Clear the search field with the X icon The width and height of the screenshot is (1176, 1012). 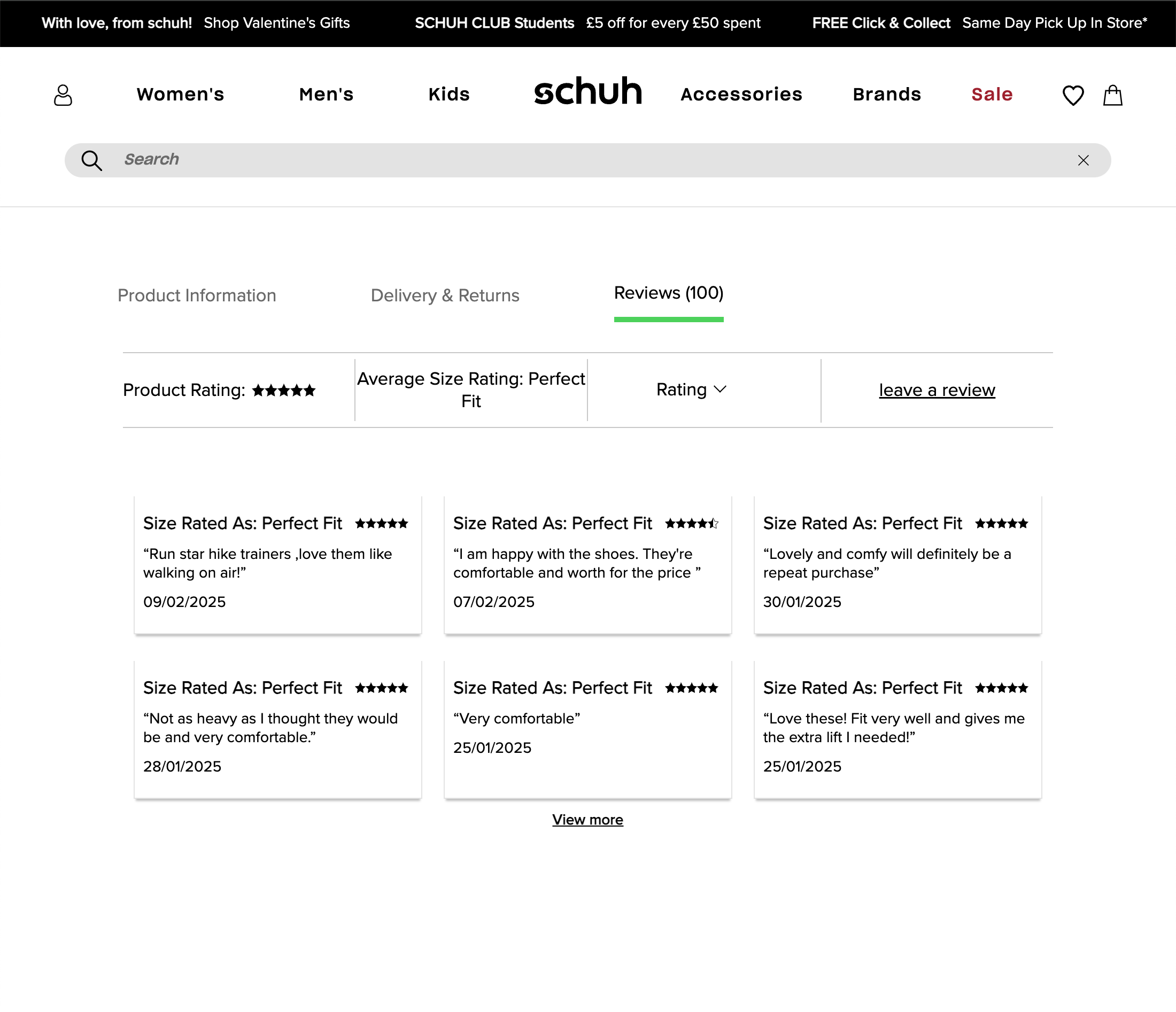coord(1084,160)
